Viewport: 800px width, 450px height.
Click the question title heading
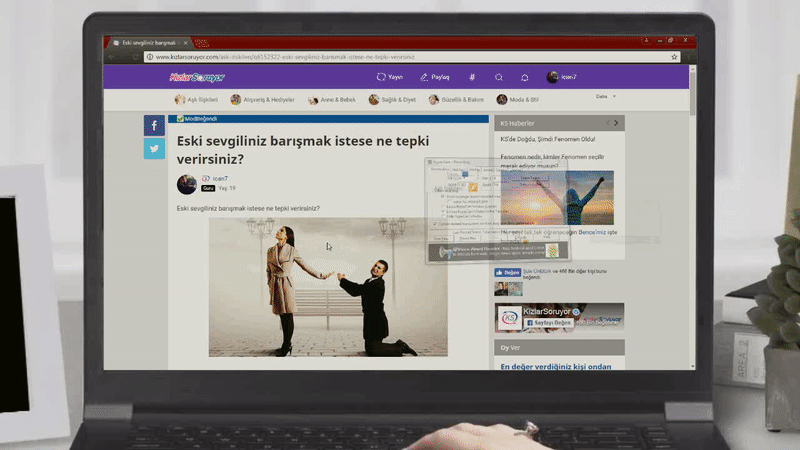303,149
